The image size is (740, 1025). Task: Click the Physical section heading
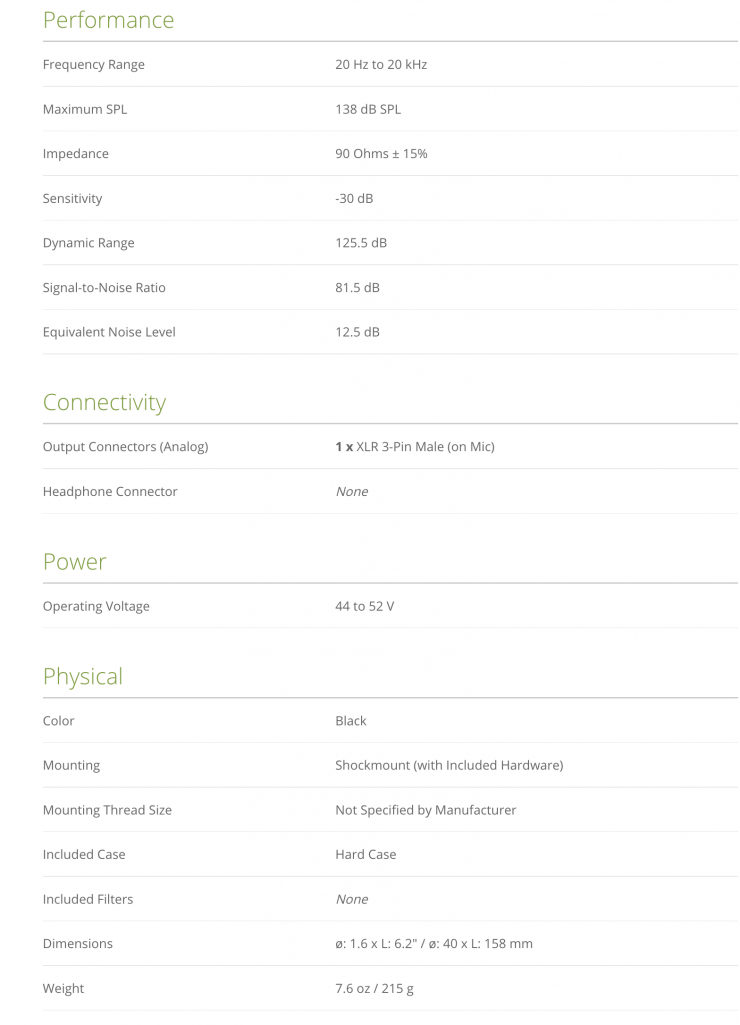tap(82, 676)
